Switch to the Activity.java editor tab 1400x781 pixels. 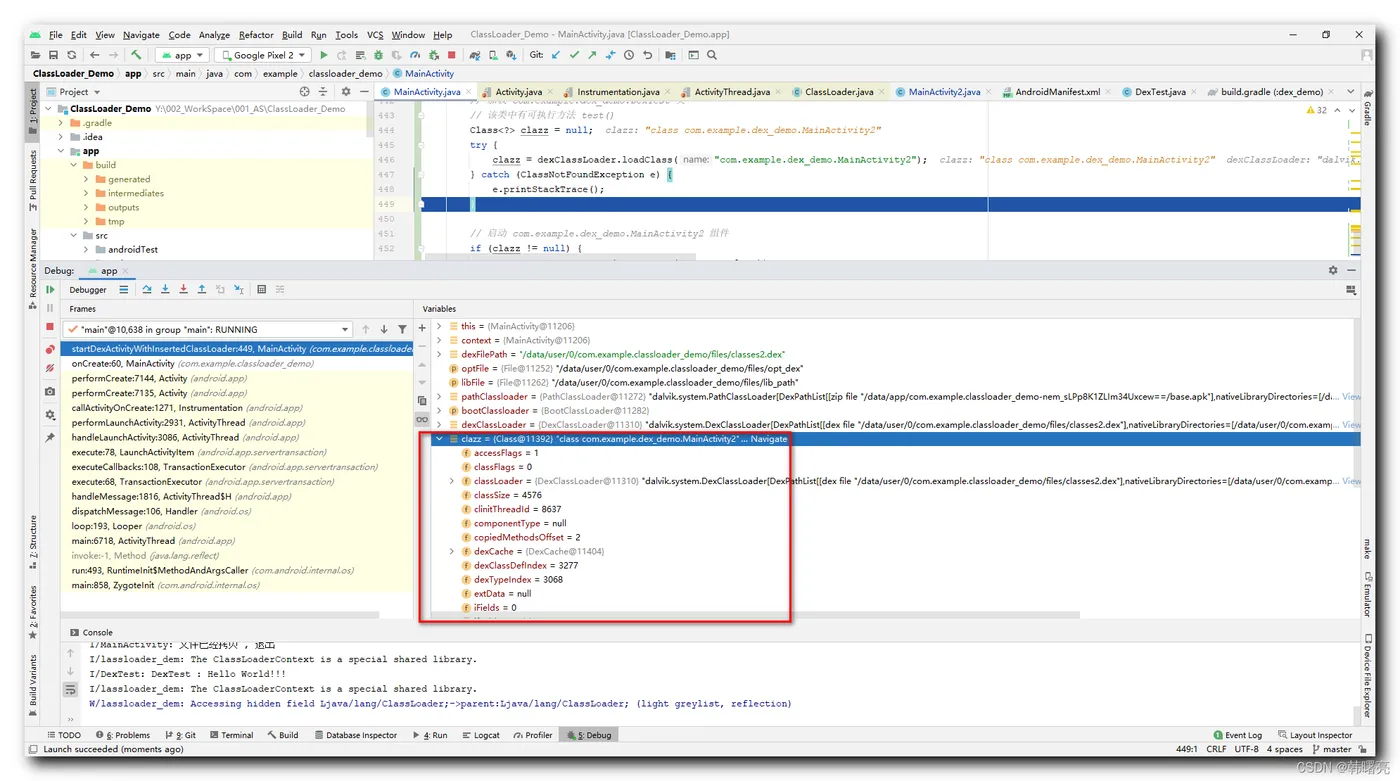click(x=518, y=92)
